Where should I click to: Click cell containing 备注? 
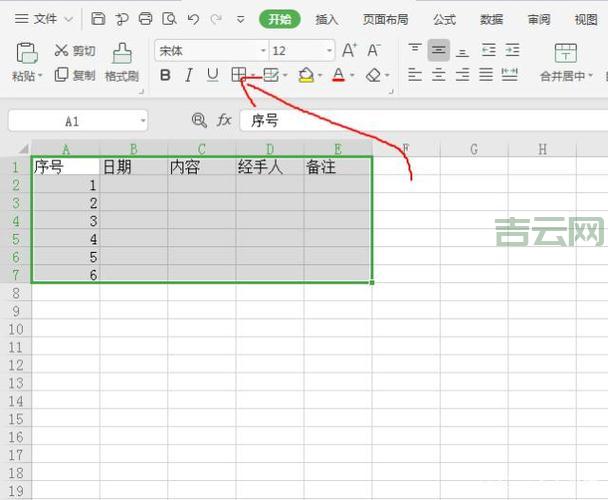coord(337,167)
